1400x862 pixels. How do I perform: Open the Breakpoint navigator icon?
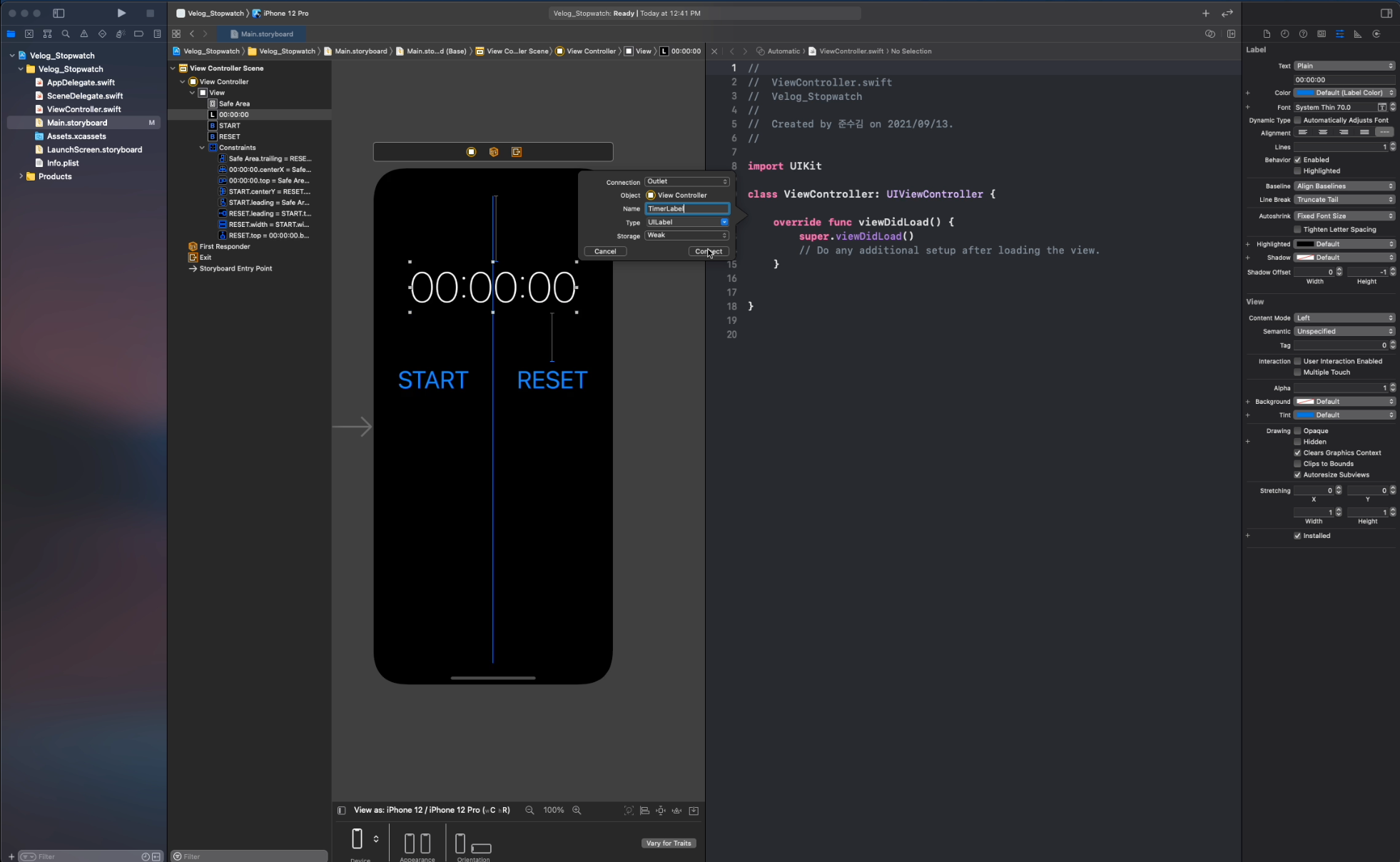pyautogui.click(x=138, y=34)
